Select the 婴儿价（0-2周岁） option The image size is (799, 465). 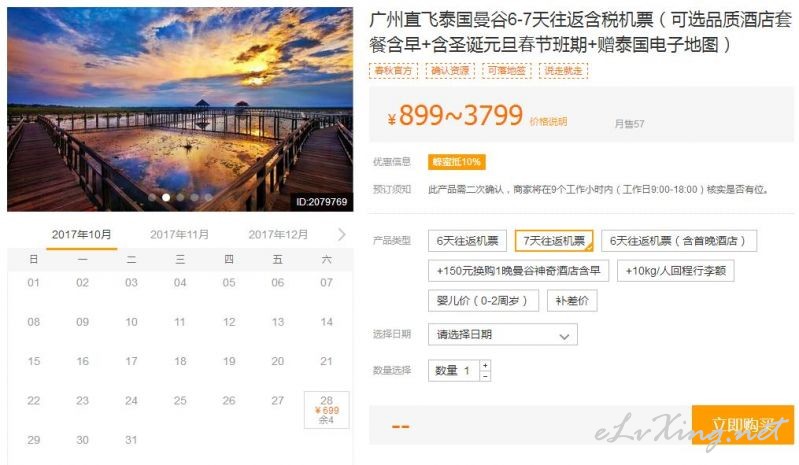[x=483, y=300]
